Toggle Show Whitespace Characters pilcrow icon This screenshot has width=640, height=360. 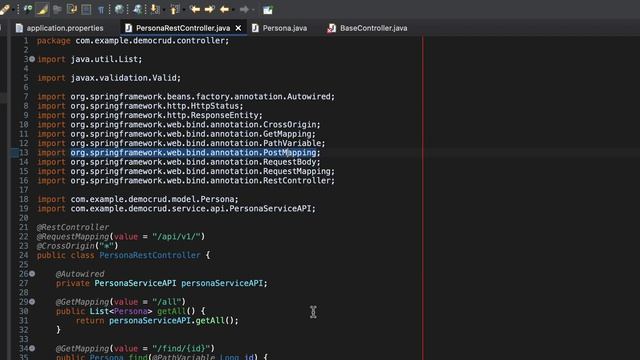click(101, 9)
